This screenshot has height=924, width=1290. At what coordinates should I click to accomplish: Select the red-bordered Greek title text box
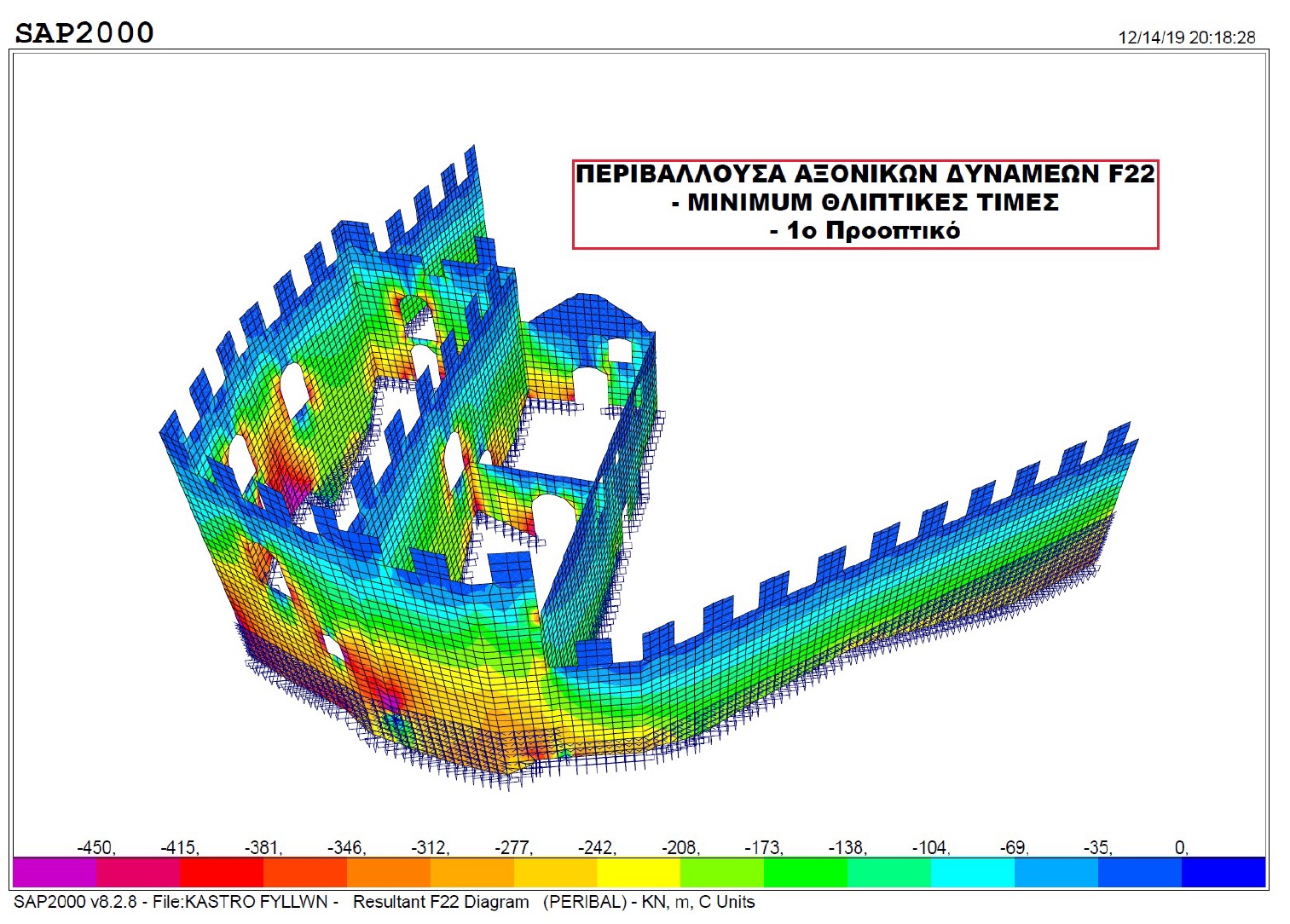(x=865, y=204)
